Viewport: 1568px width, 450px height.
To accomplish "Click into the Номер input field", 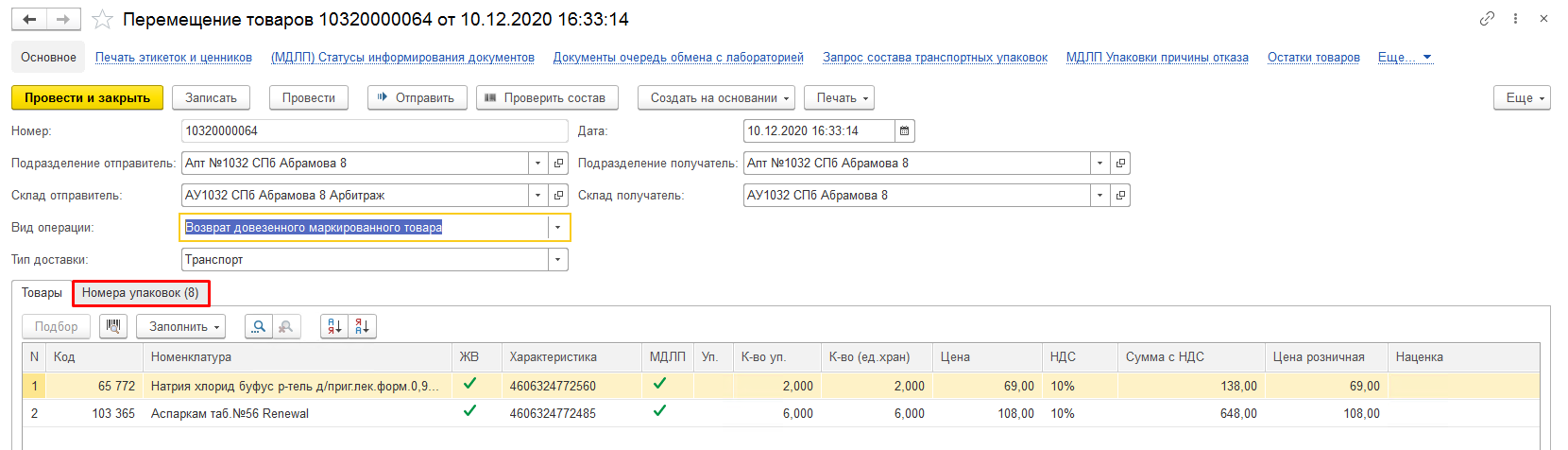I will pos(373,131).
